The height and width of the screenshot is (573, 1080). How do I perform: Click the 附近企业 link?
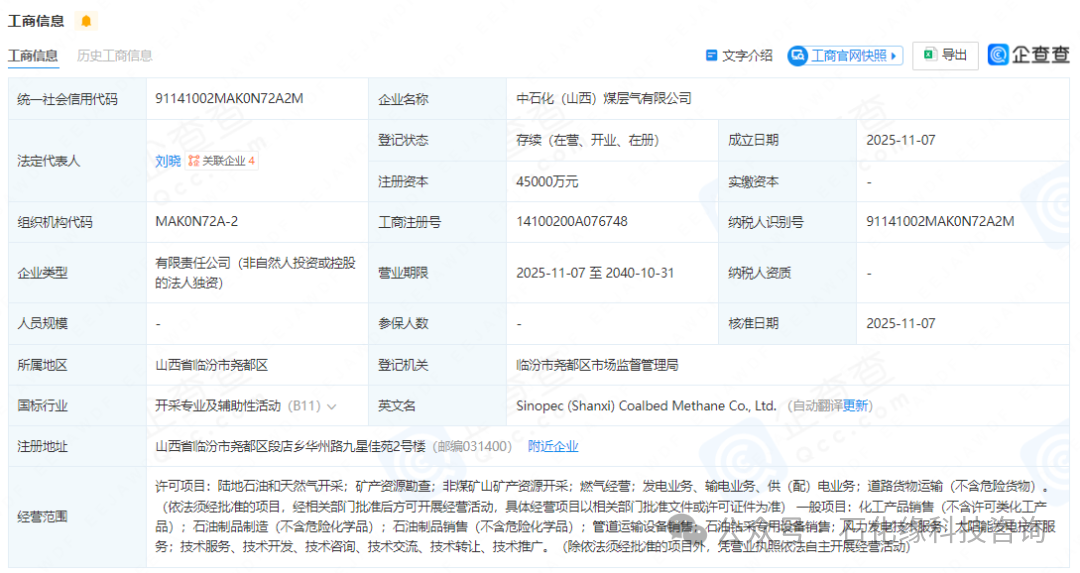click(553, 446)
